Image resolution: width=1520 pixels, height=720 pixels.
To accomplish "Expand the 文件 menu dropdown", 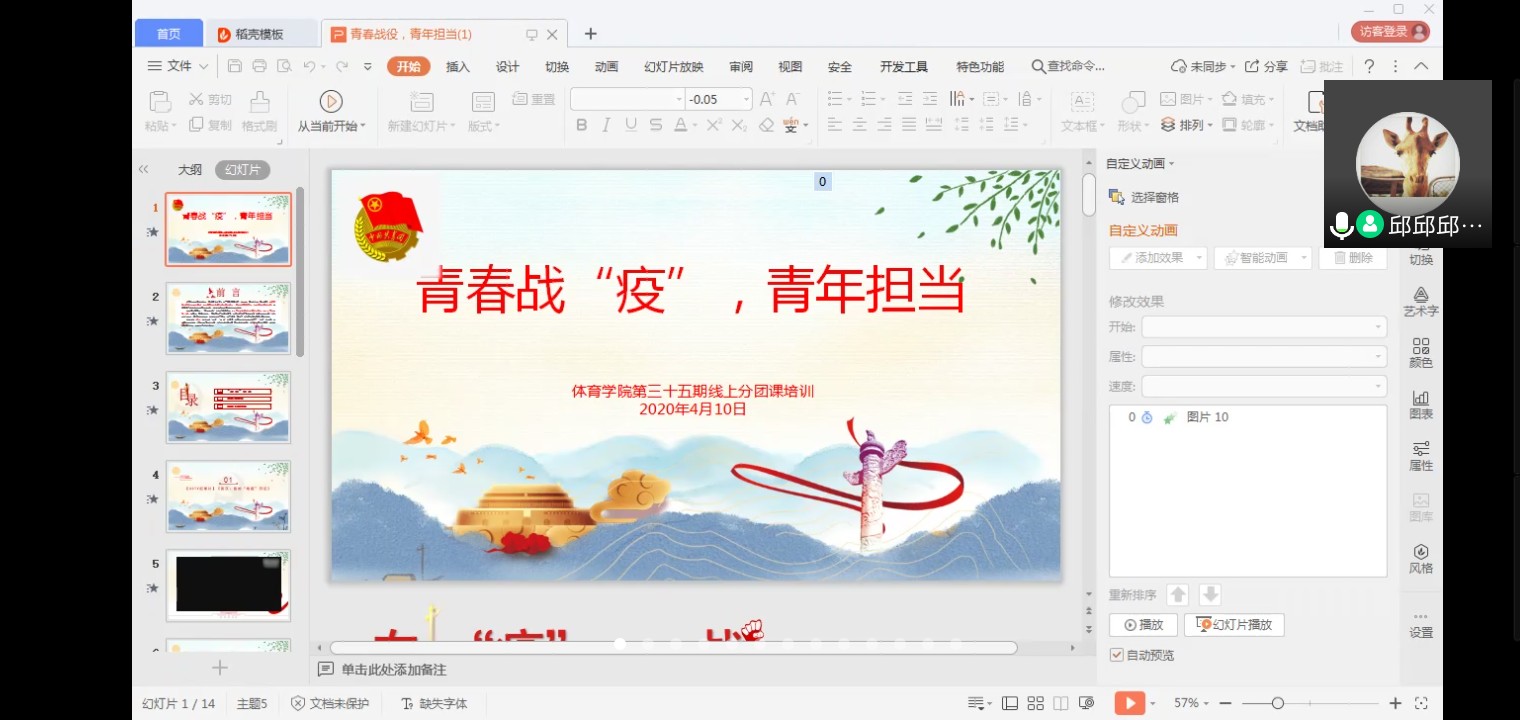I will coord(179,66).
